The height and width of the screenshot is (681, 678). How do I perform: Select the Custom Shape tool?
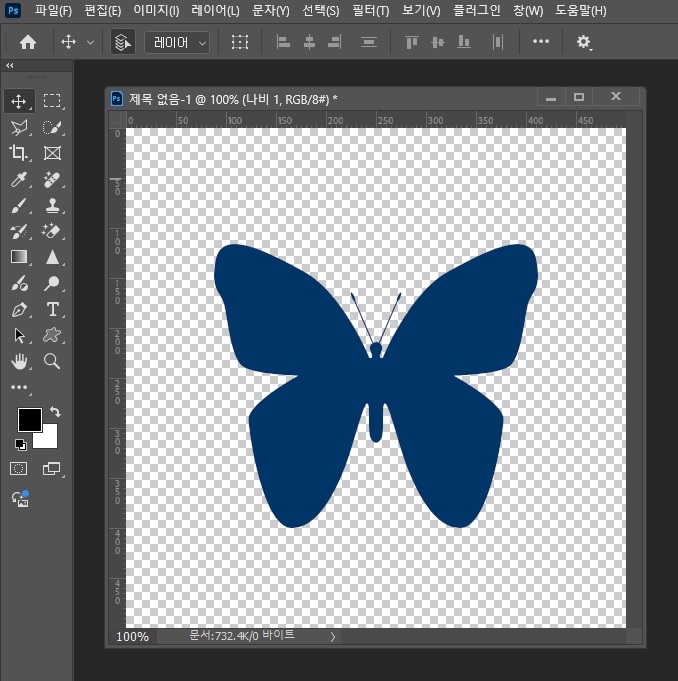[x=52, y=335]
